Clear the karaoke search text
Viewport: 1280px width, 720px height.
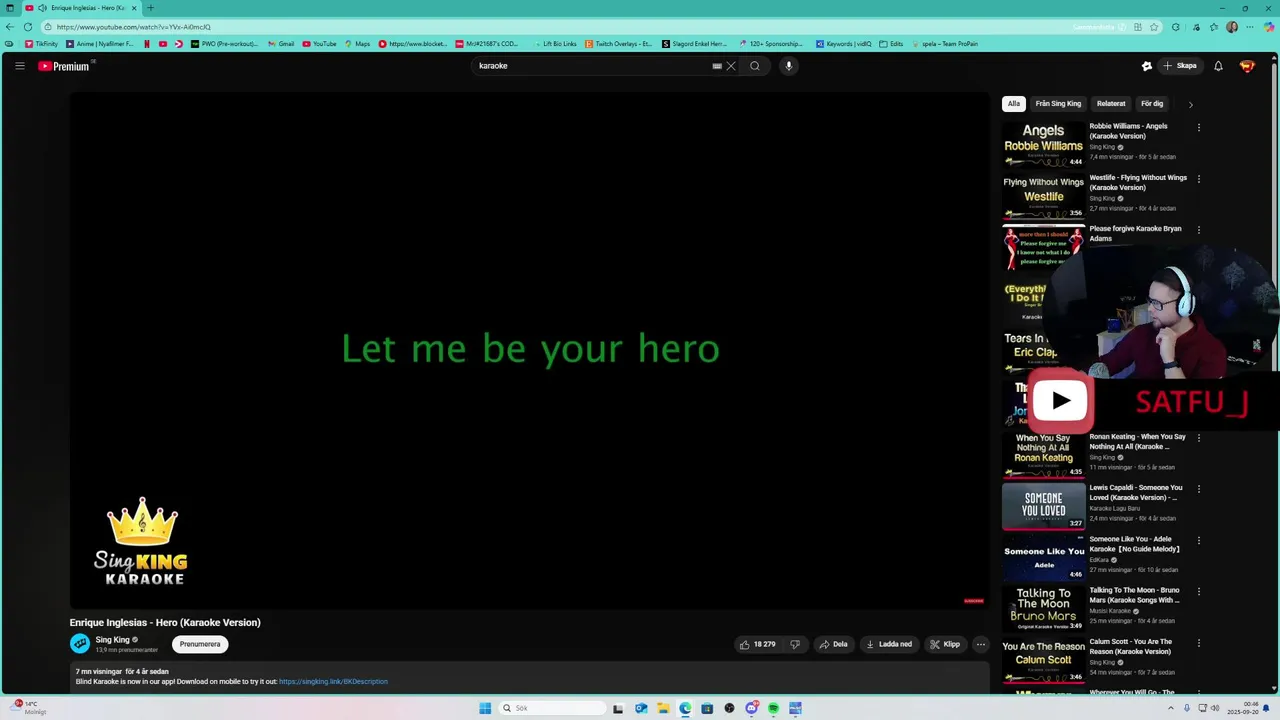click(731, 66)
